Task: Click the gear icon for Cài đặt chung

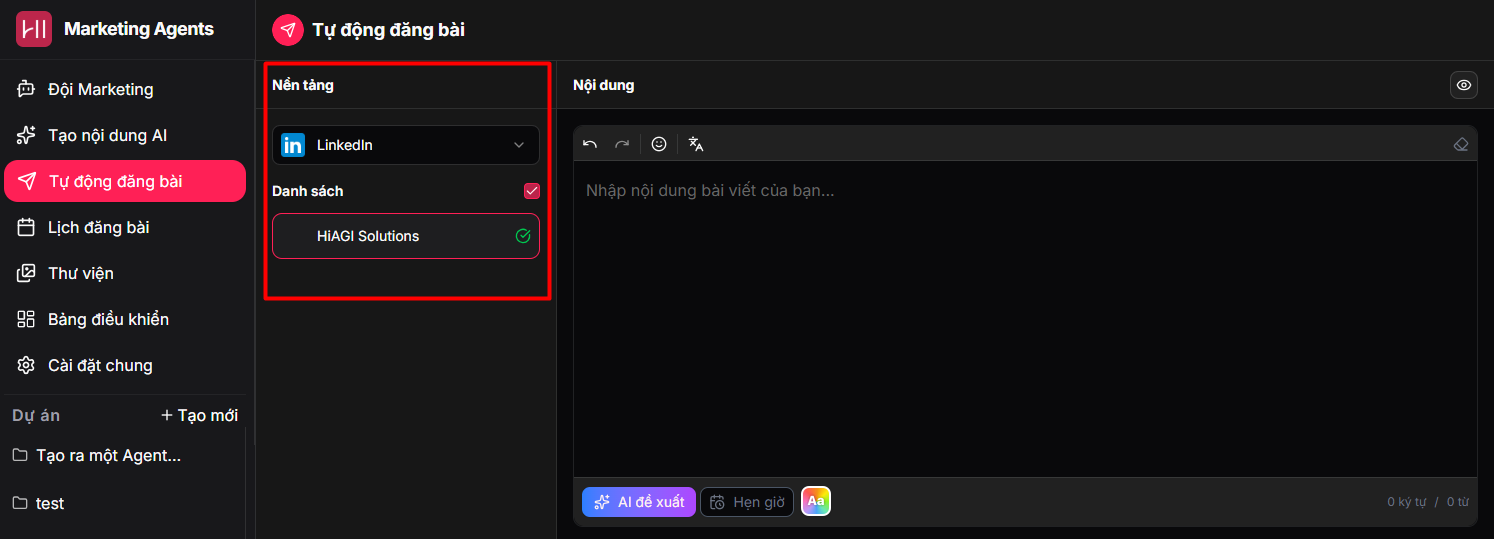Action: (x=27, y=365)
